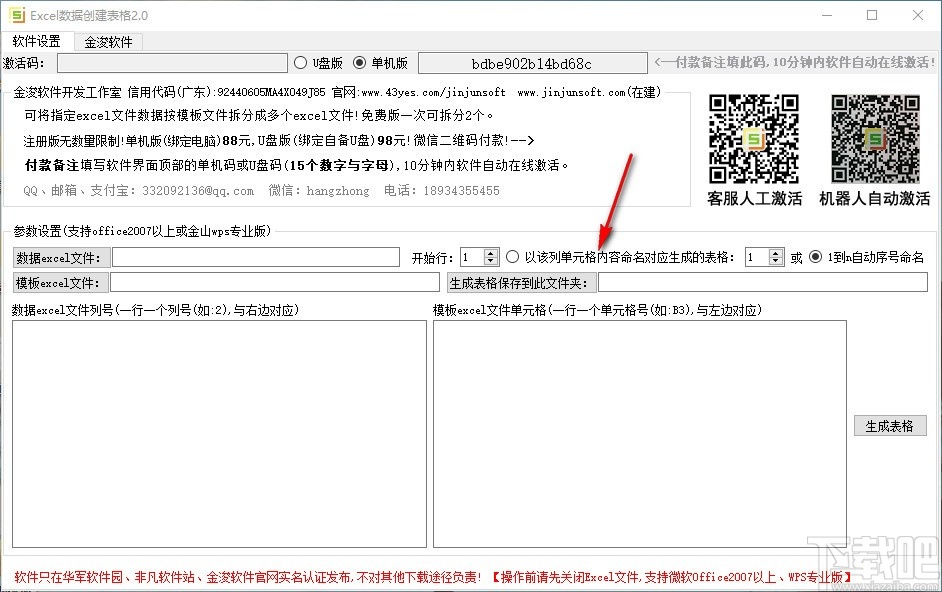Screen dimensions: 942x592
Task: Select the 单机版 radio button
Action: pyautogui.click(x=357, y=62)
